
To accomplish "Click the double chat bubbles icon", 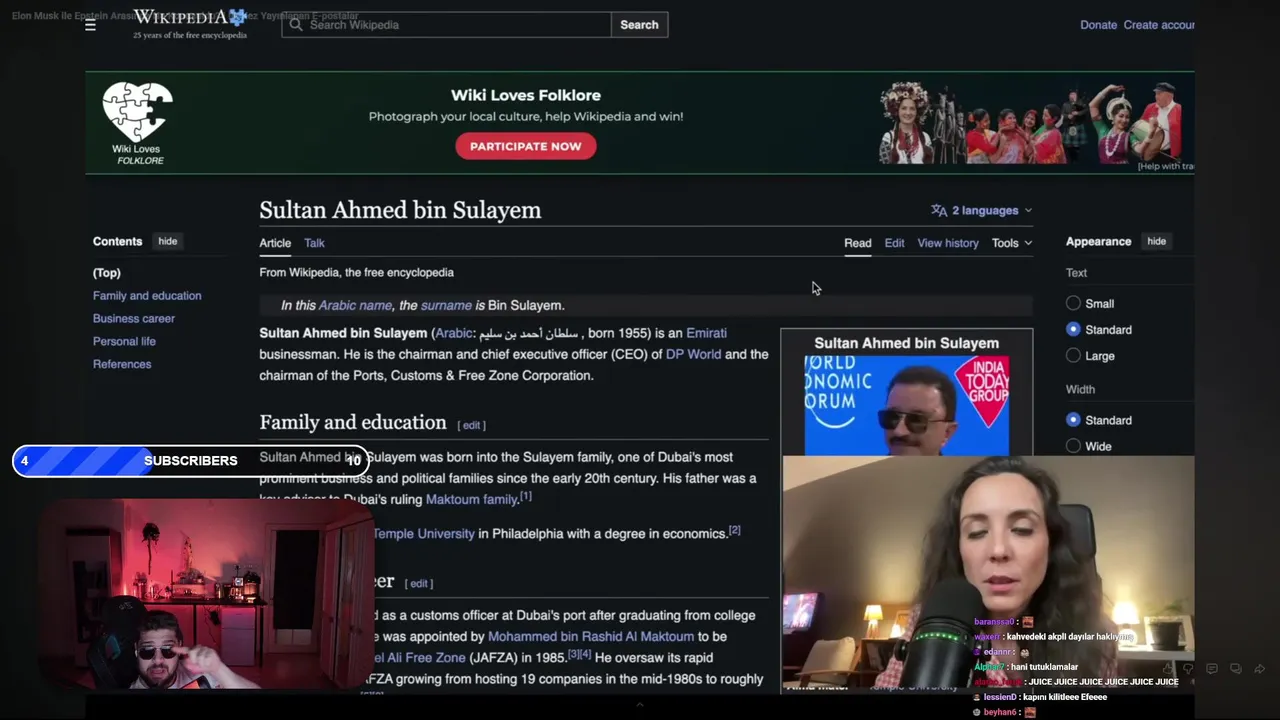I will point(1236,668).
